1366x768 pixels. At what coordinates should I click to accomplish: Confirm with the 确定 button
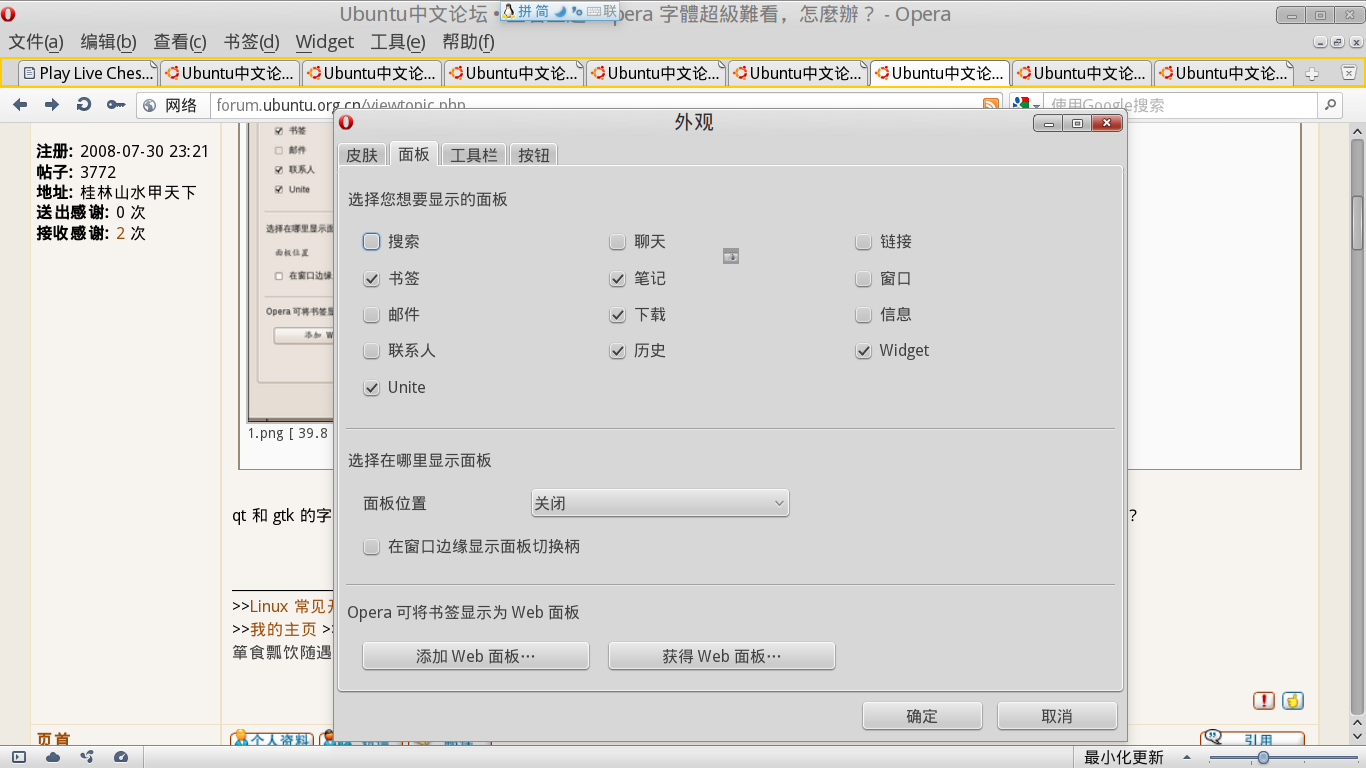(x=922, y=716)
